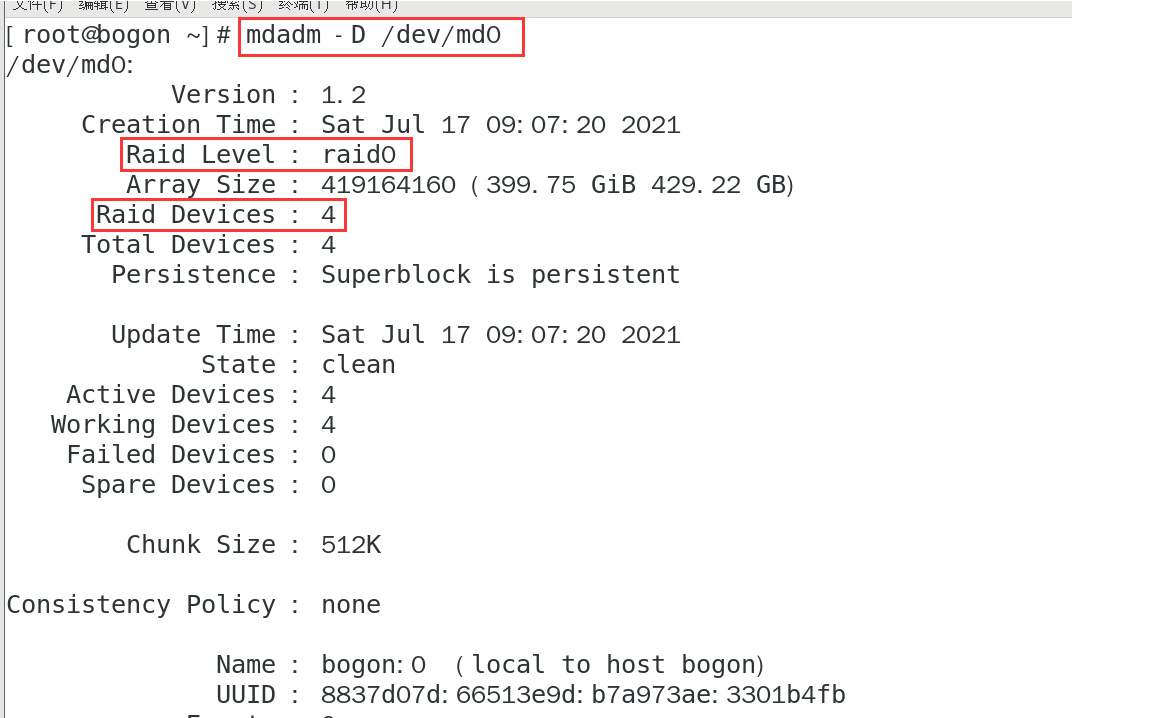The height and width of the screenshot is (718, 1174).
Task: Open the 查看(V) View menu
Action: (x=170, y=5)
